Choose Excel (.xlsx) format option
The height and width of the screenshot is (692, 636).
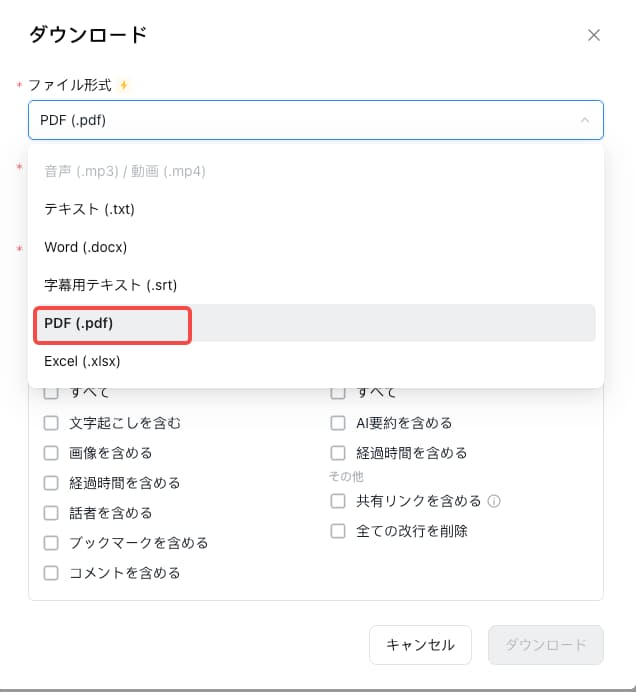82,361
